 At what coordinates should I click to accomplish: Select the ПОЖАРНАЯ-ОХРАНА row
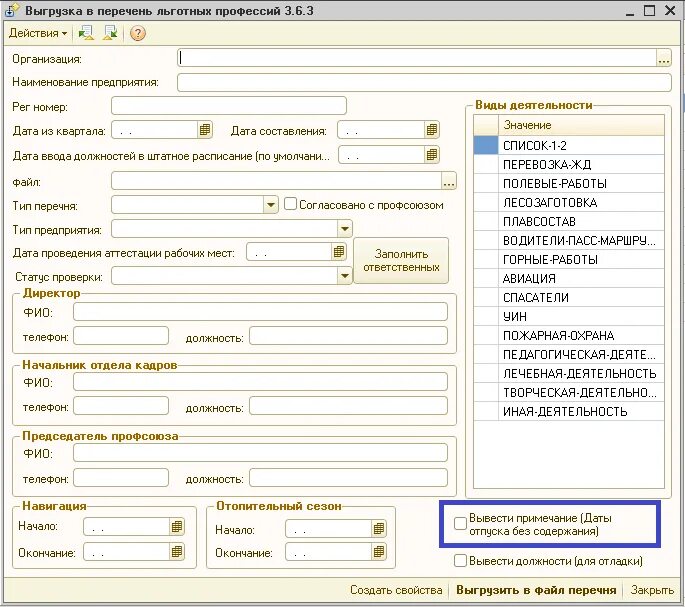[x=569, y=336]
